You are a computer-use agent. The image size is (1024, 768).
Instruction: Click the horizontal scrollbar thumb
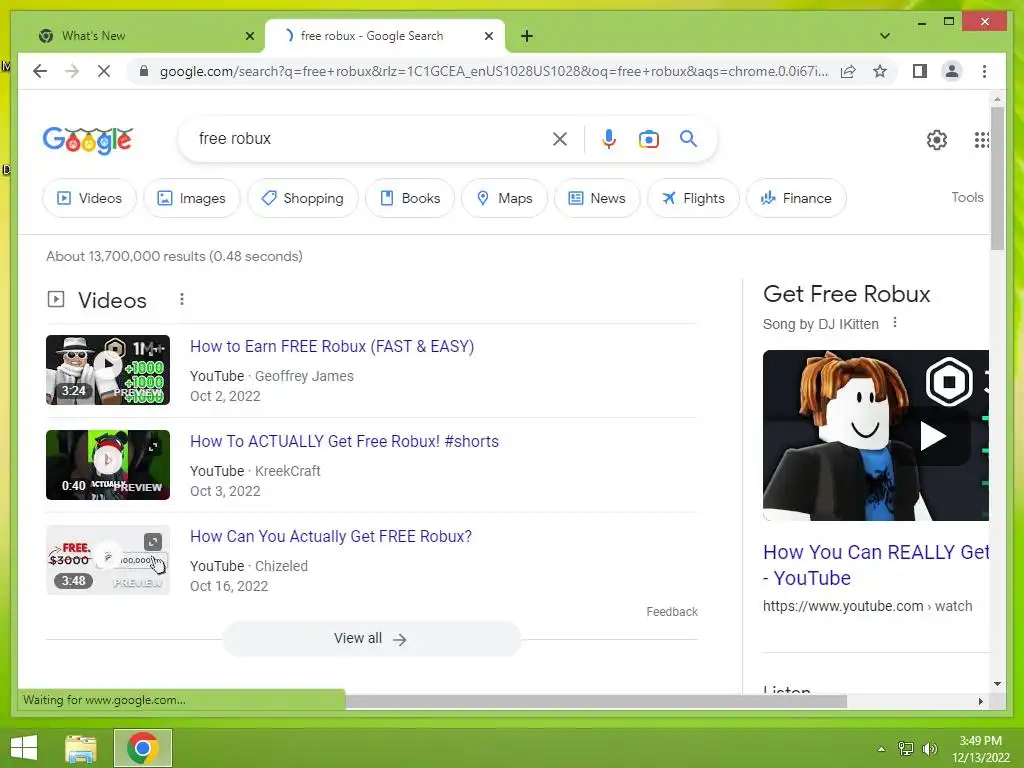coord(596,701)
